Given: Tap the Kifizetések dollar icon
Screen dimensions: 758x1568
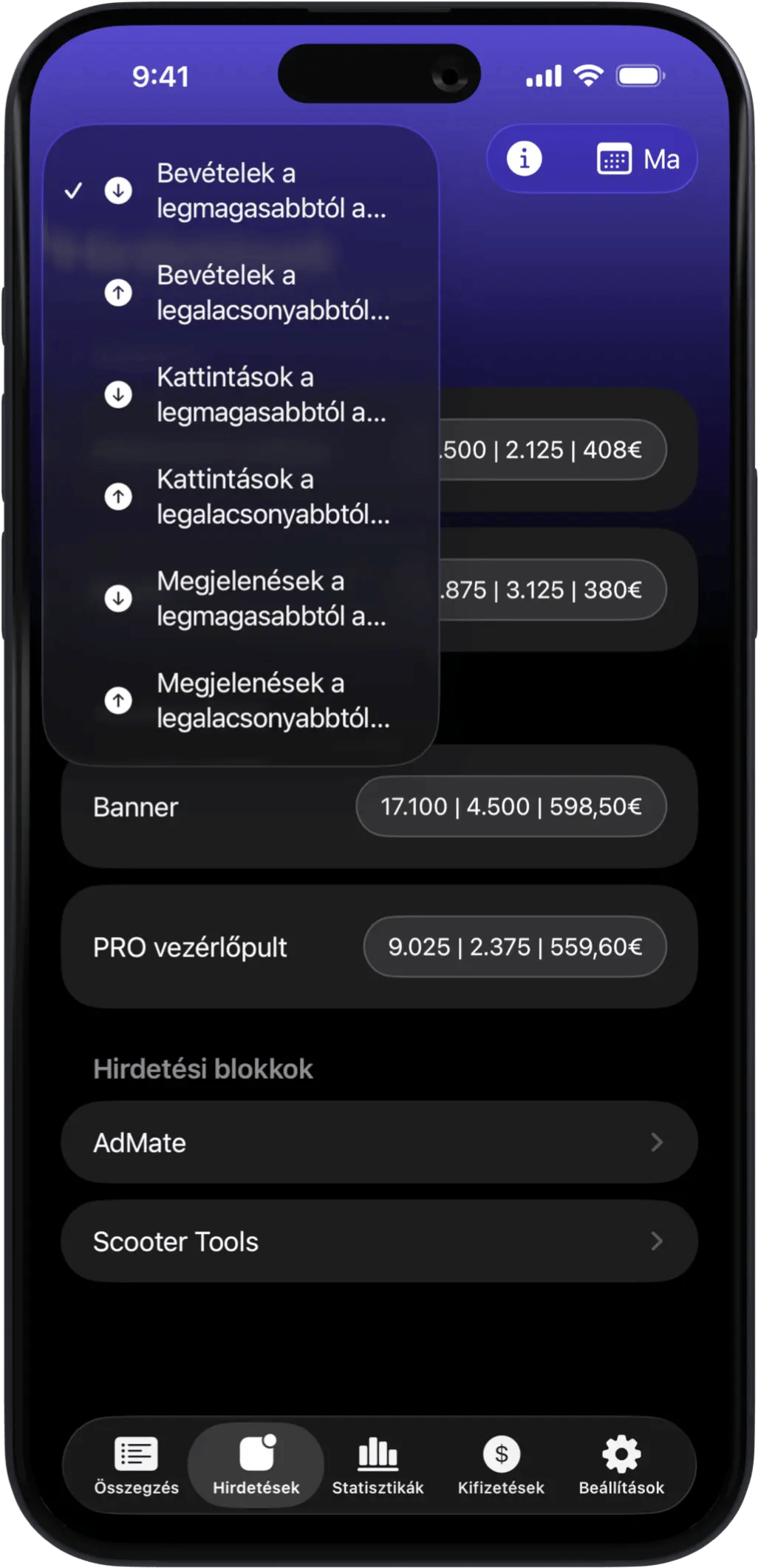Looking at the screenshot, I should pos(501,1453).
